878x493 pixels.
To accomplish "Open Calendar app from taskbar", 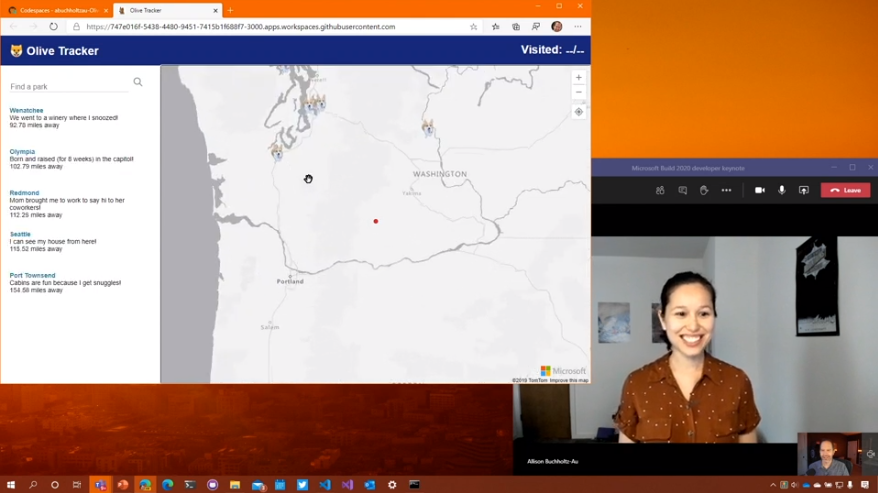I will point(280,485).
